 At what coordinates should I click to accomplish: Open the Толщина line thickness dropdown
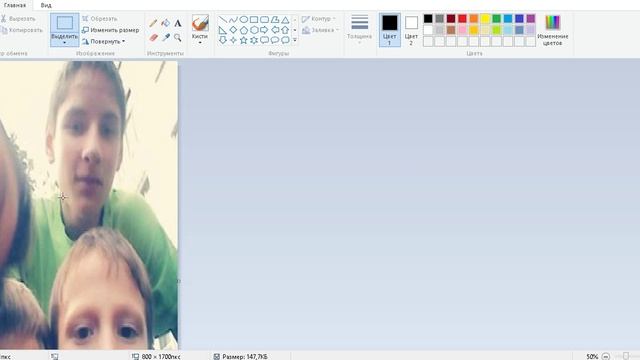tap(360, 29)
